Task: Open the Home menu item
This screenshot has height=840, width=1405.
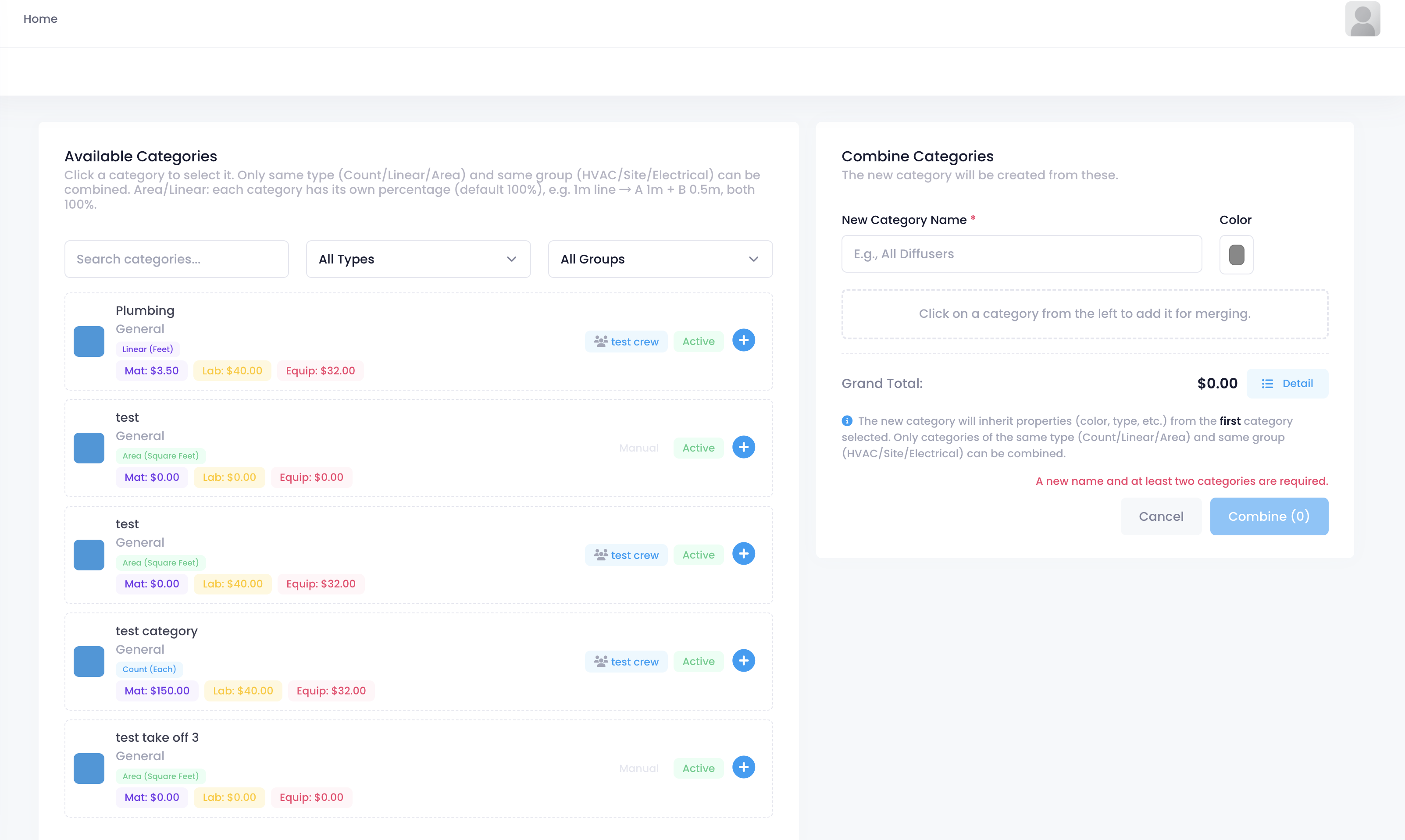Action: click(40, 19)
